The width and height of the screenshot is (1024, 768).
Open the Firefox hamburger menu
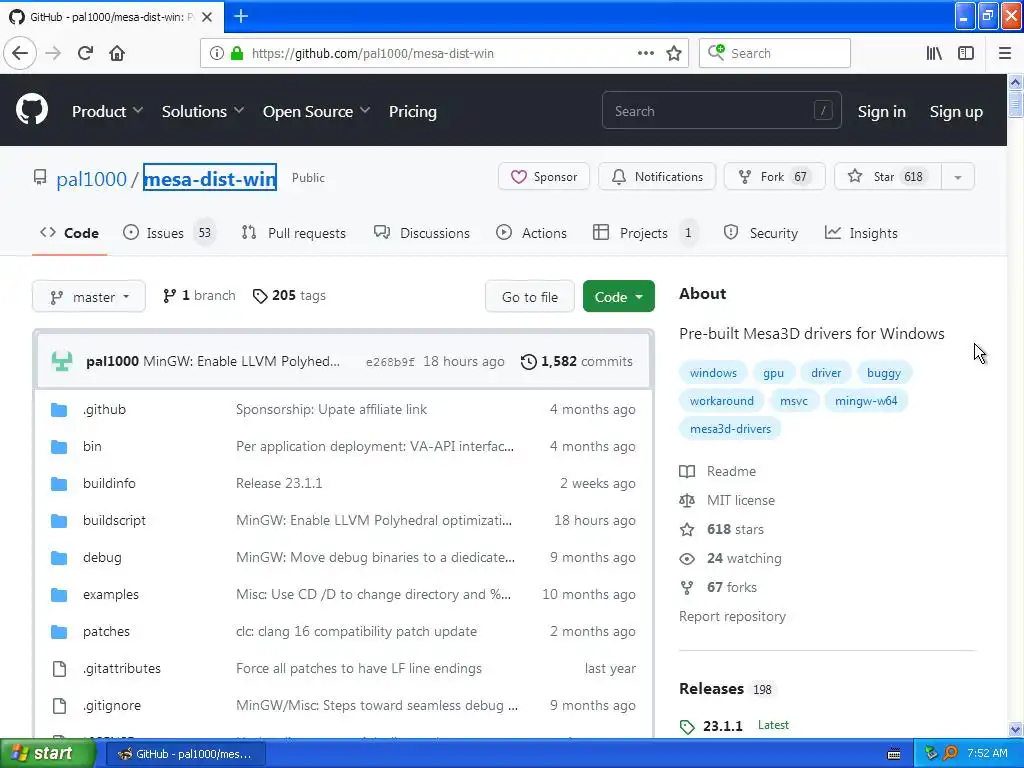[1005, 54]
